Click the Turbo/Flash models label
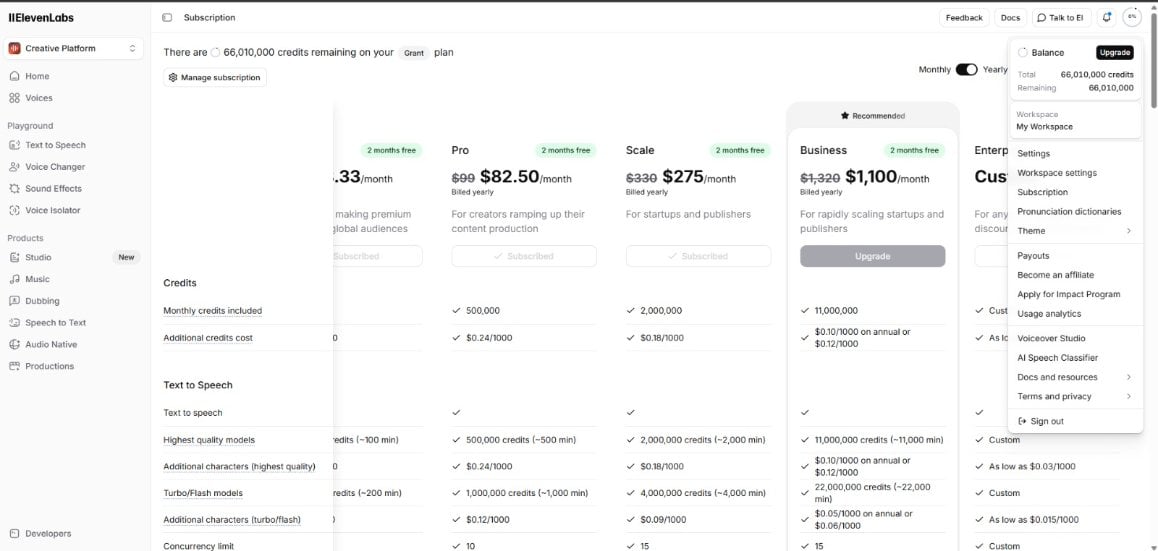 pyautogui.click(x=203, y=493)
